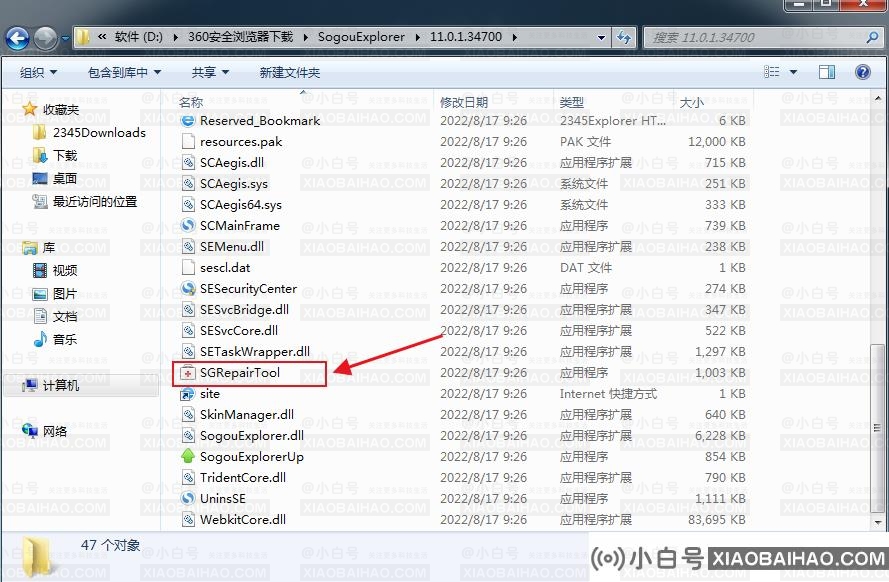Click the file list scrollbar down arrow
Screen dimensions: 889x582
point(878,522)
